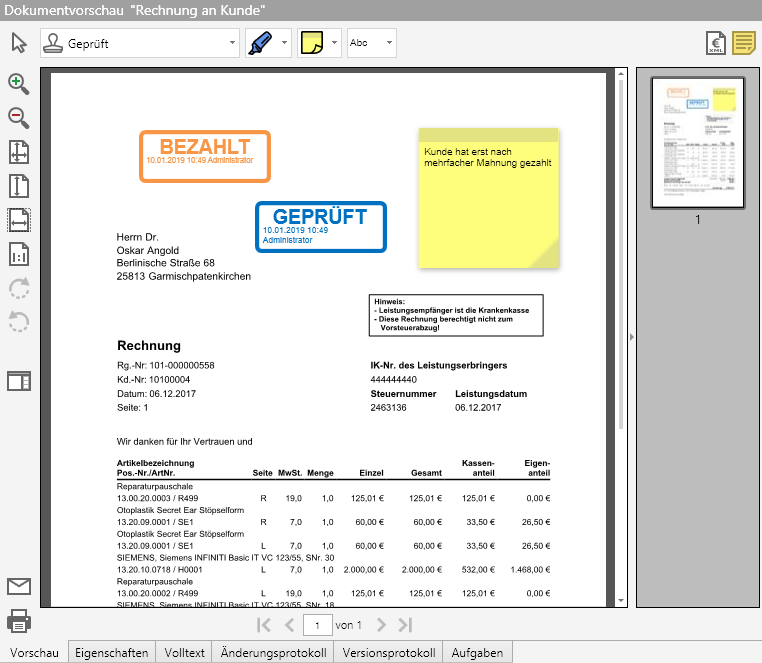This screenshot has width=762, height=663.
Task: Click the zoom in magnifier icon
Action: (x=19, y=84)
